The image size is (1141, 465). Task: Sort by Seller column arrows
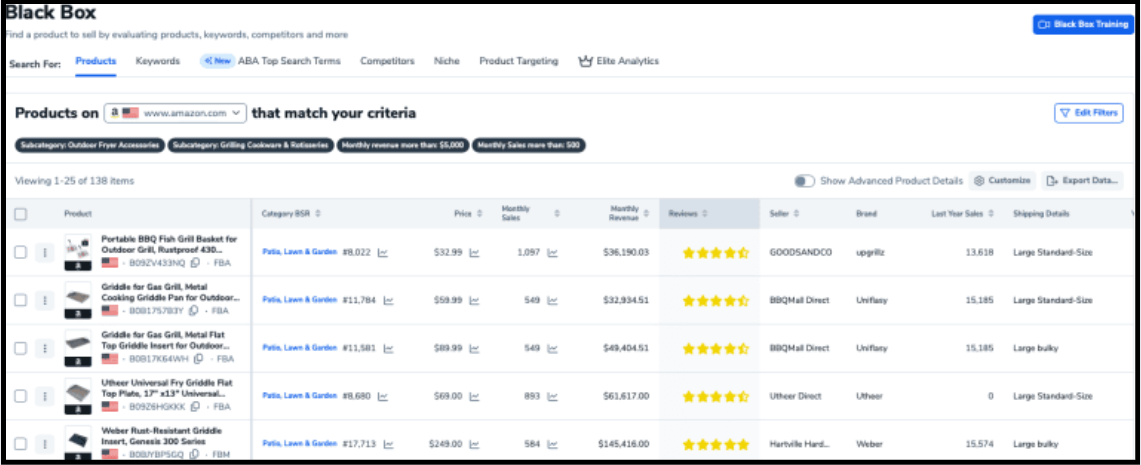click(798, 214)
